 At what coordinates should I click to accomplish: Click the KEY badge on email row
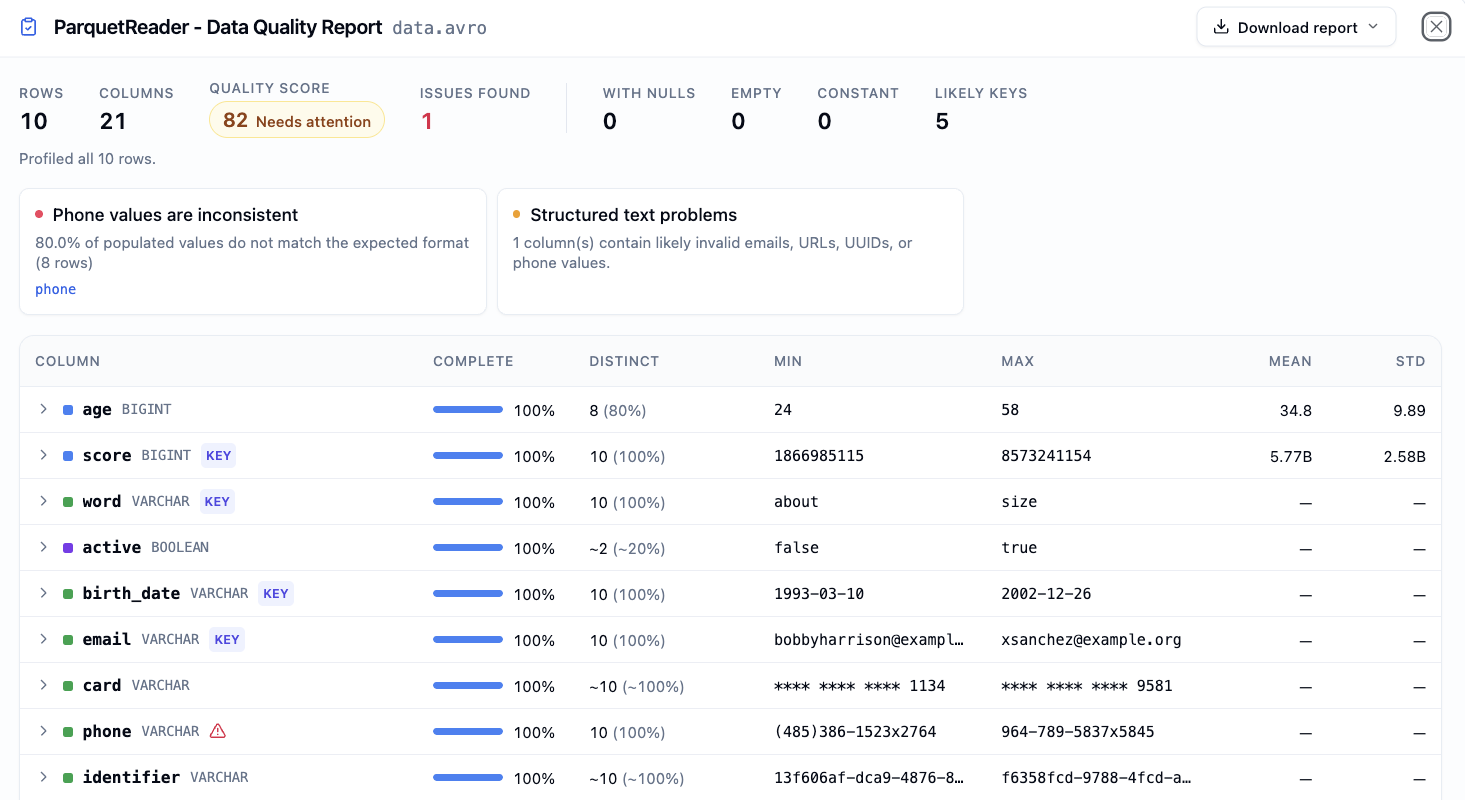(227, 640)
